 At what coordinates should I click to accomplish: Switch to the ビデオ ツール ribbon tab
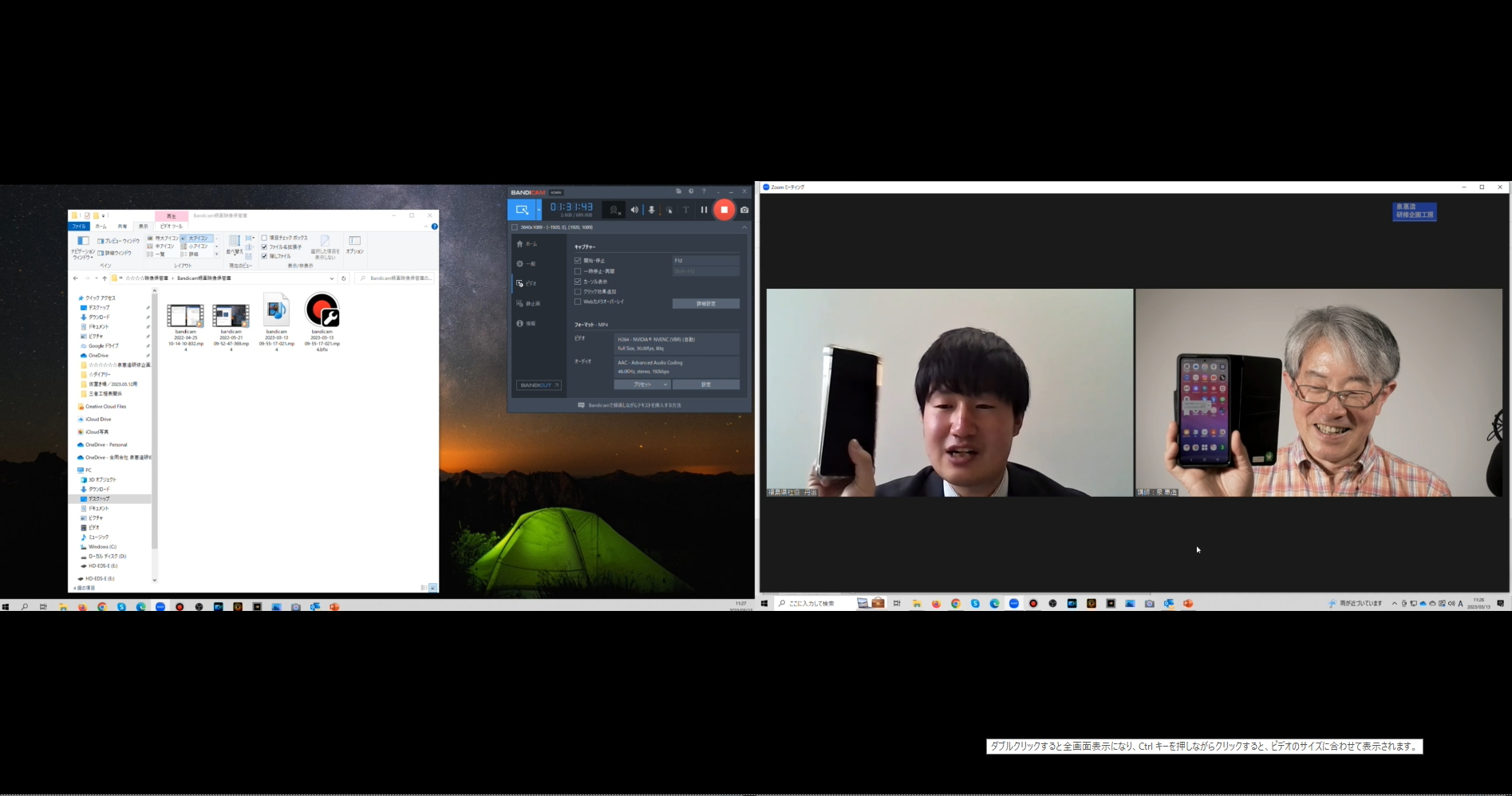point(172,227)
